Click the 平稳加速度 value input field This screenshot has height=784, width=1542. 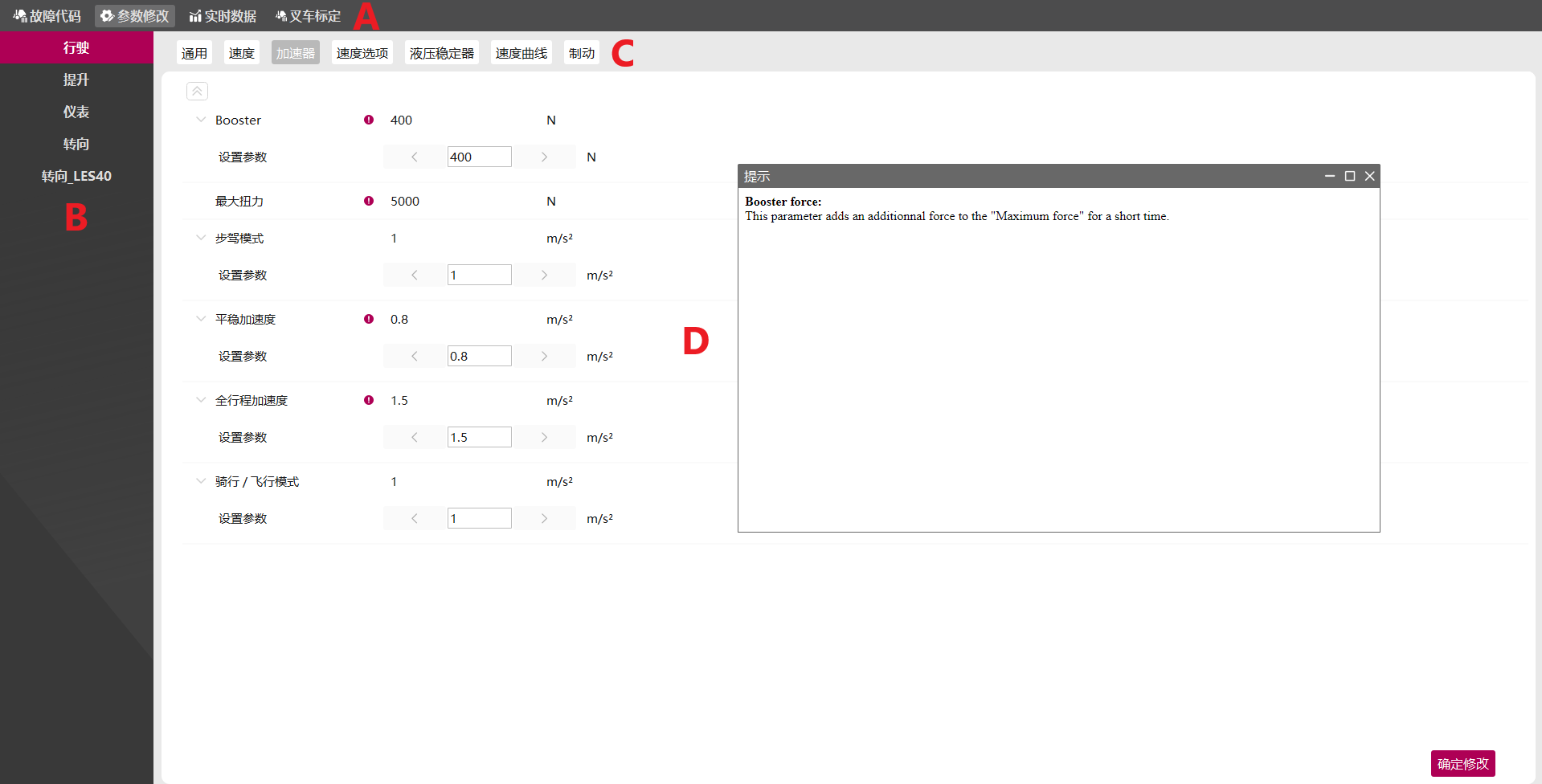479,356
